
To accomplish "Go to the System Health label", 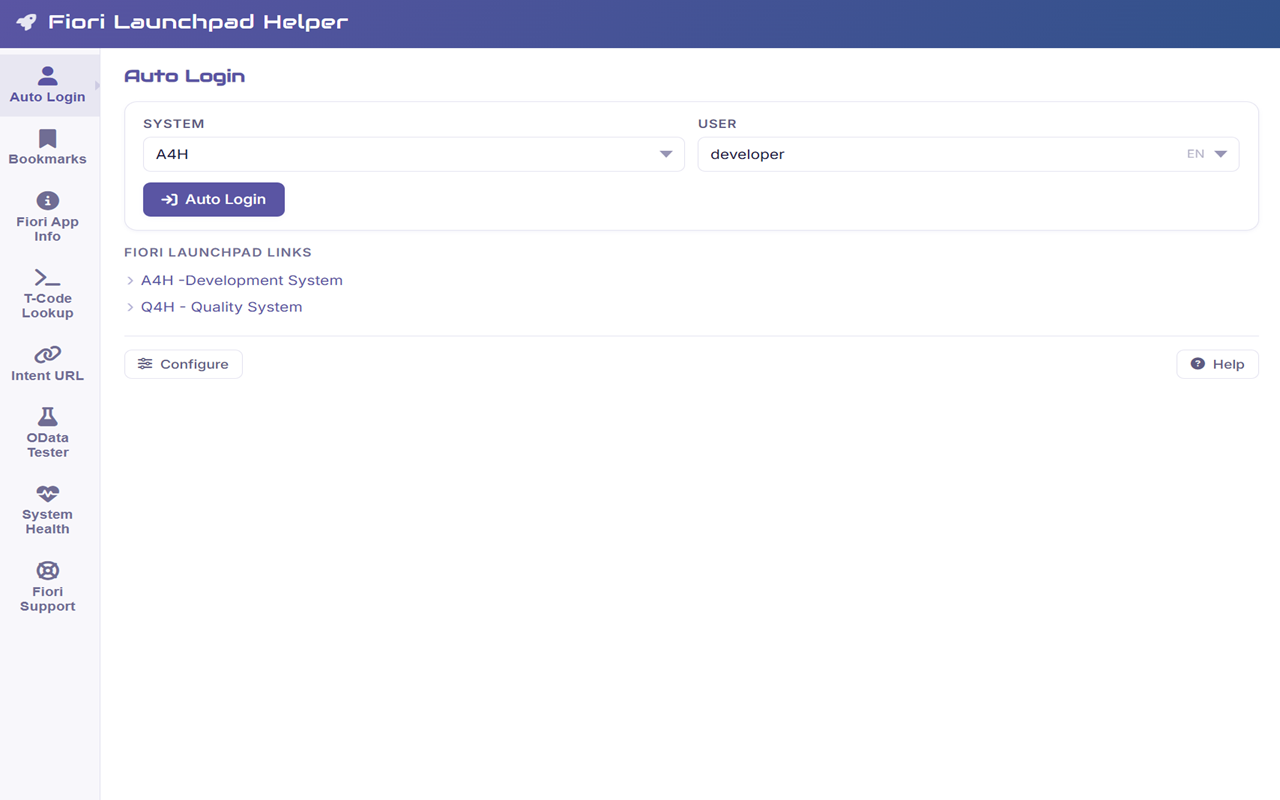I will 48,522.
